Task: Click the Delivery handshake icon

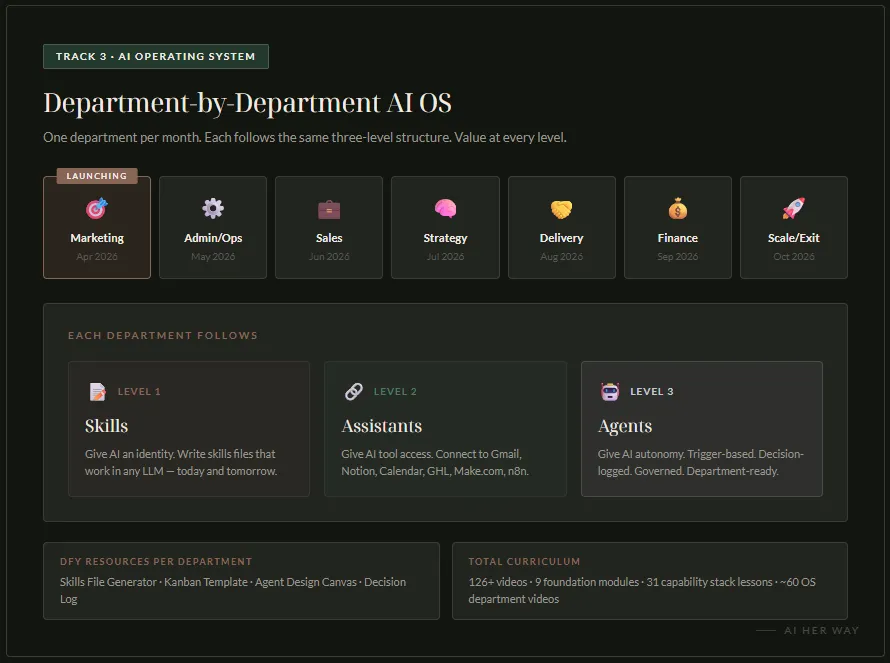Action: tap(561, 209)
